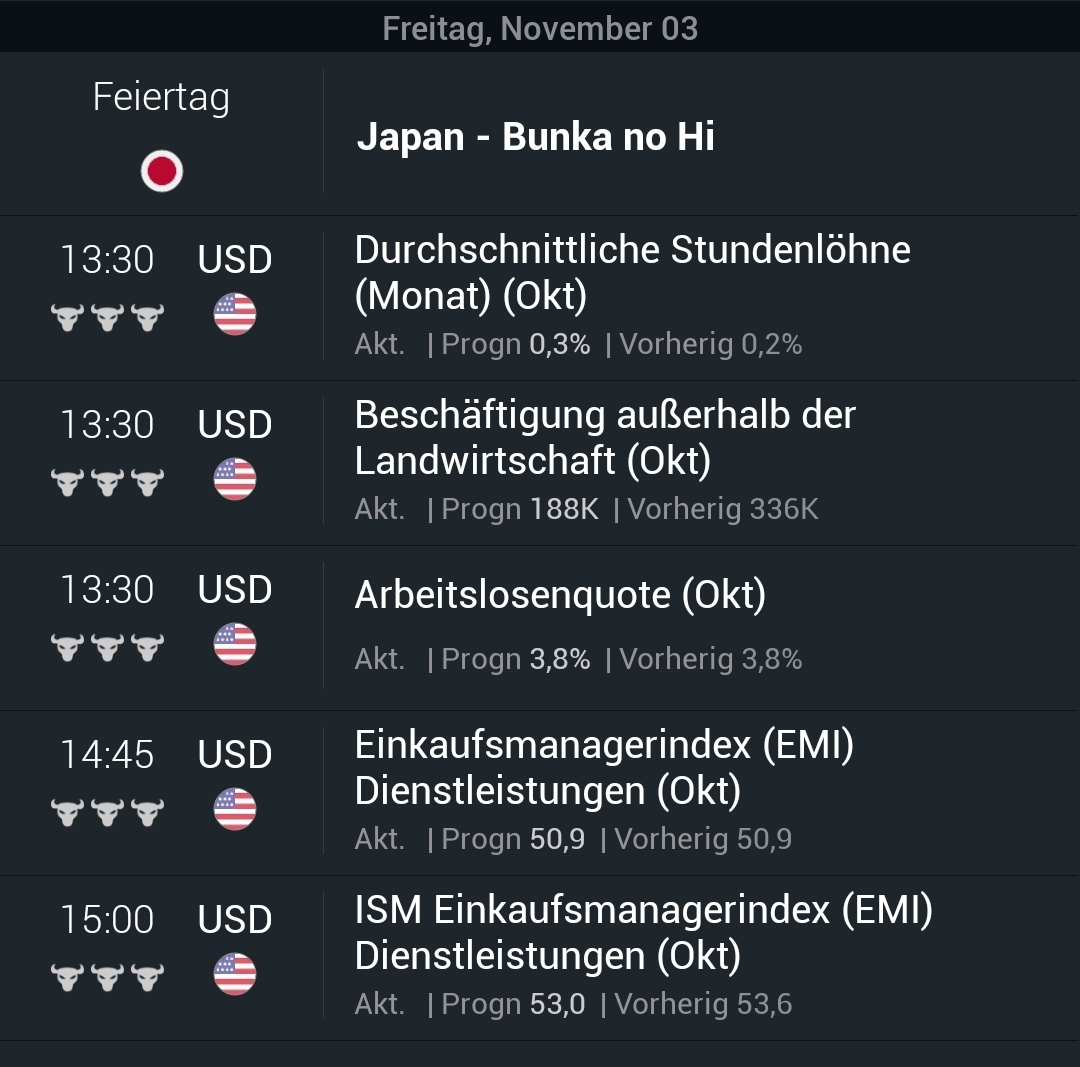Select the Beschäftigung außerhalb der Landwirtschaft event
The height and width of the screenshot is (1067, 1080).
pyautogui.click(x=604, y=439)
